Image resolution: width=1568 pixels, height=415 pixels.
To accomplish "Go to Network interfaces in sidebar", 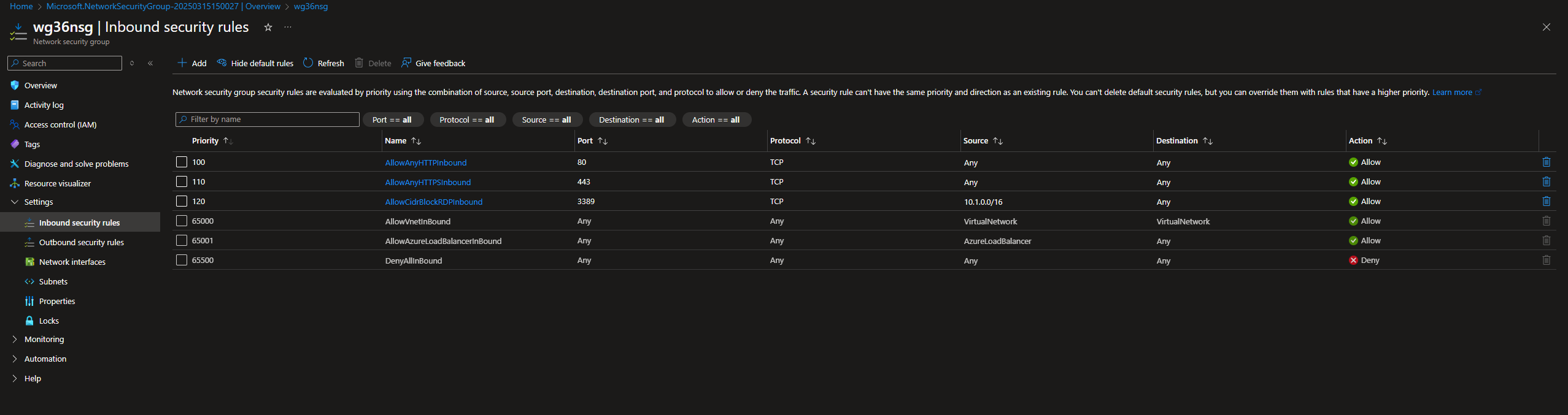I will 72,262.
